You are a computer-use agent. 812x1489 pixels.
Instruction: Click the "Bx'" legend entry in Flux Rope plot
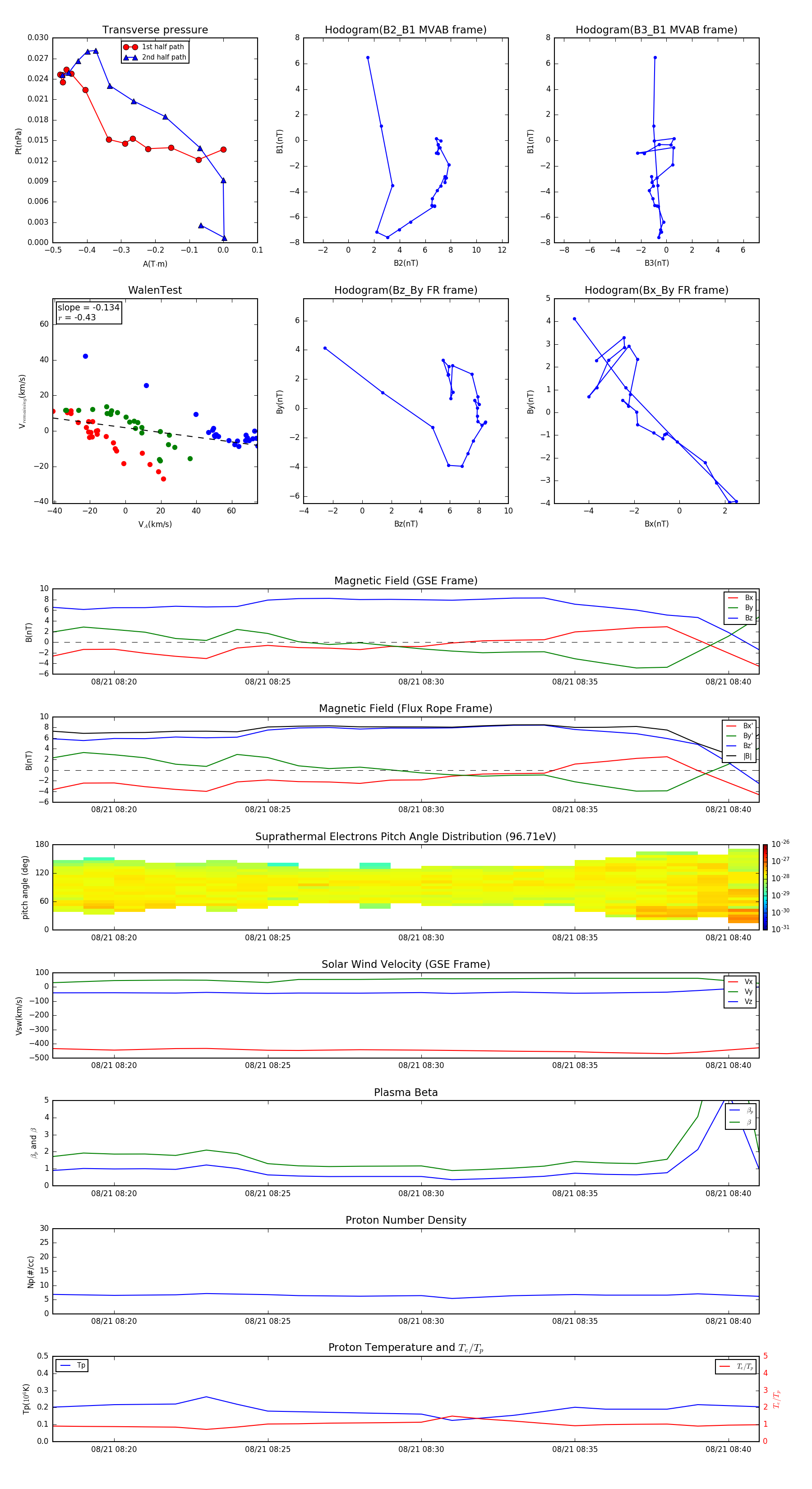[740, 726]
